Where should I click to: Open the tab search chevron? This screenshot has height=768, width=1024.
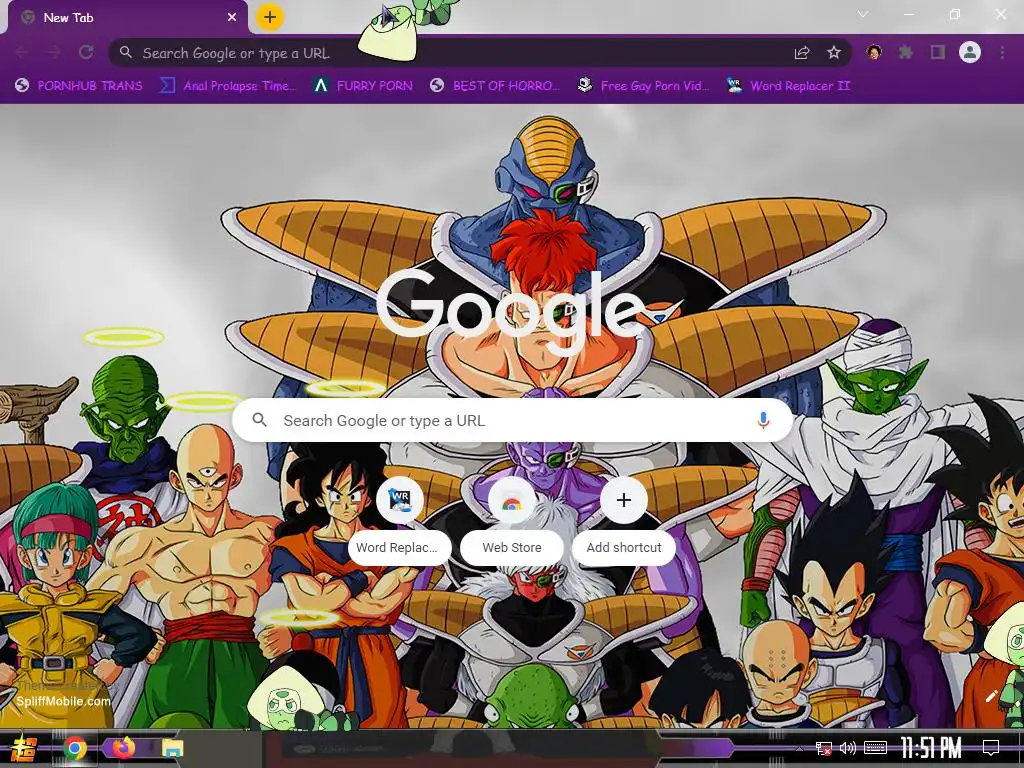[863, 14]
